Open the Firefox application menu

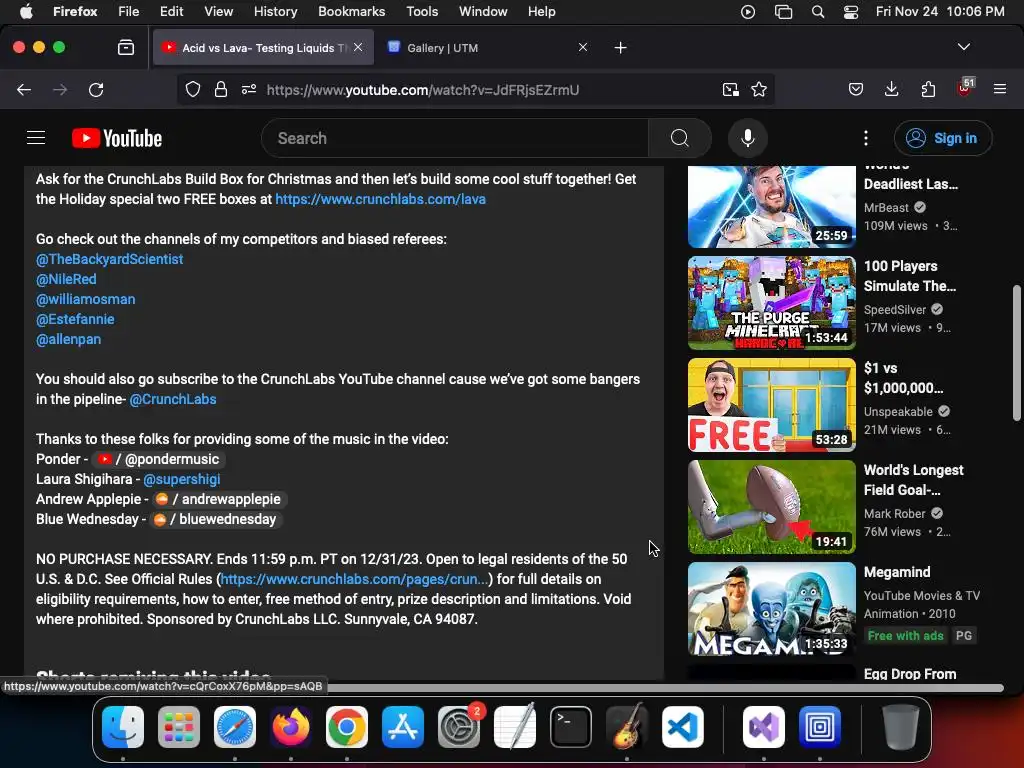1000,89
